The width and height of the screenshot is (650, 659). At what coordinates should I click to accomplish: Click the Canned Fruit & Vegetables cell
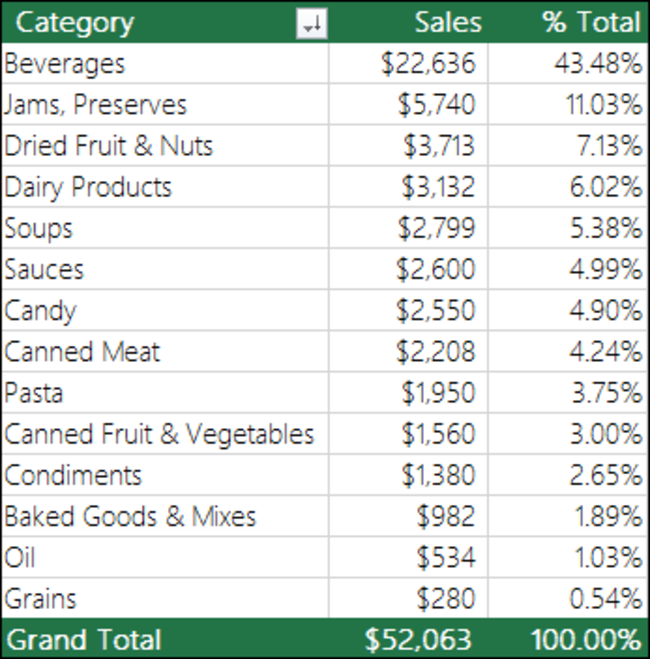(159, 434)
